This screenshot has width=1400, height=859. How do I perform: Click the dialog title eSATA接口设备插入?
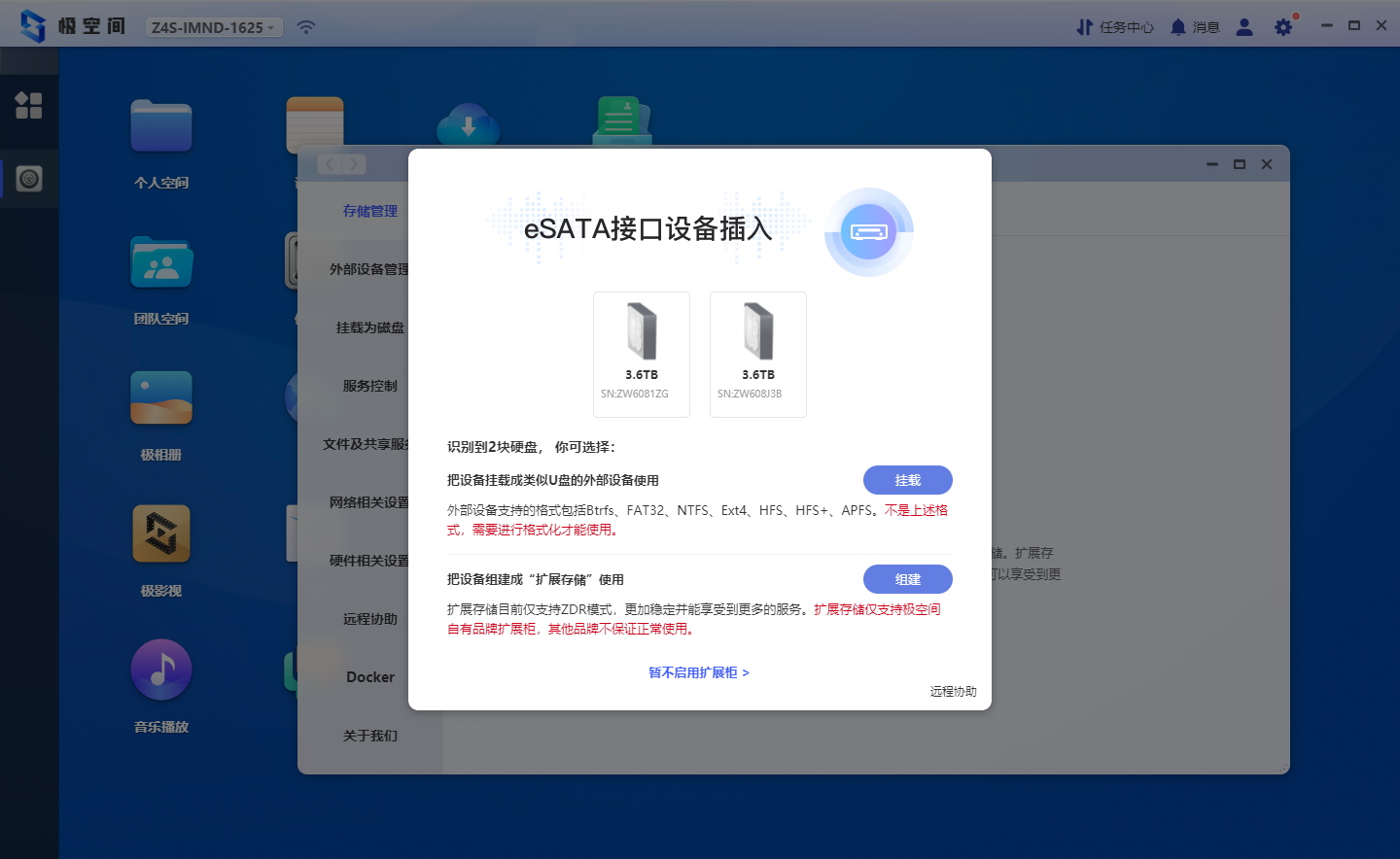[x=648, y=229]
